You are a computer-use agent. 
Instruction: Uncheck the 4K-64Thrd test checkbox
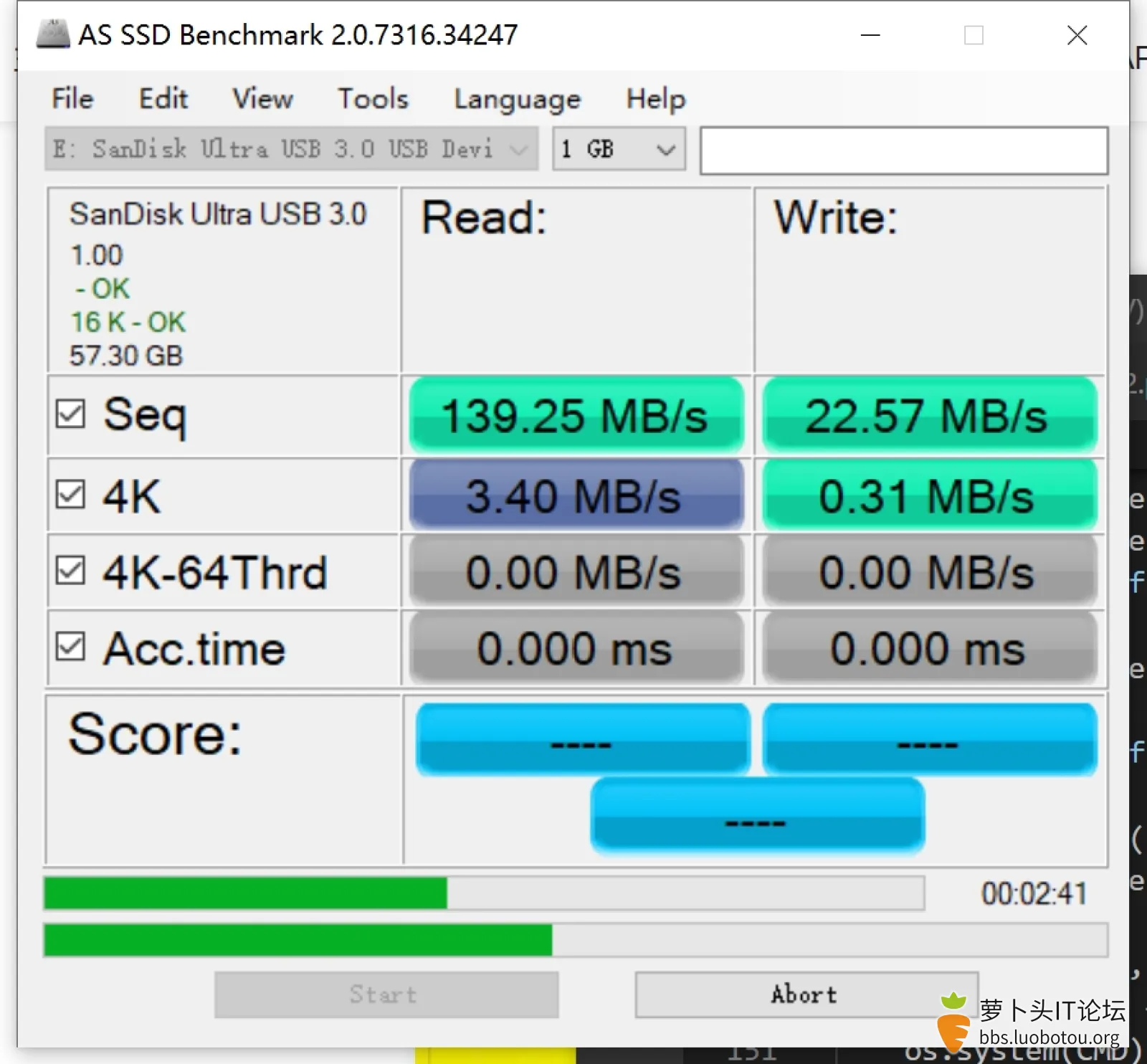(70, 571)
